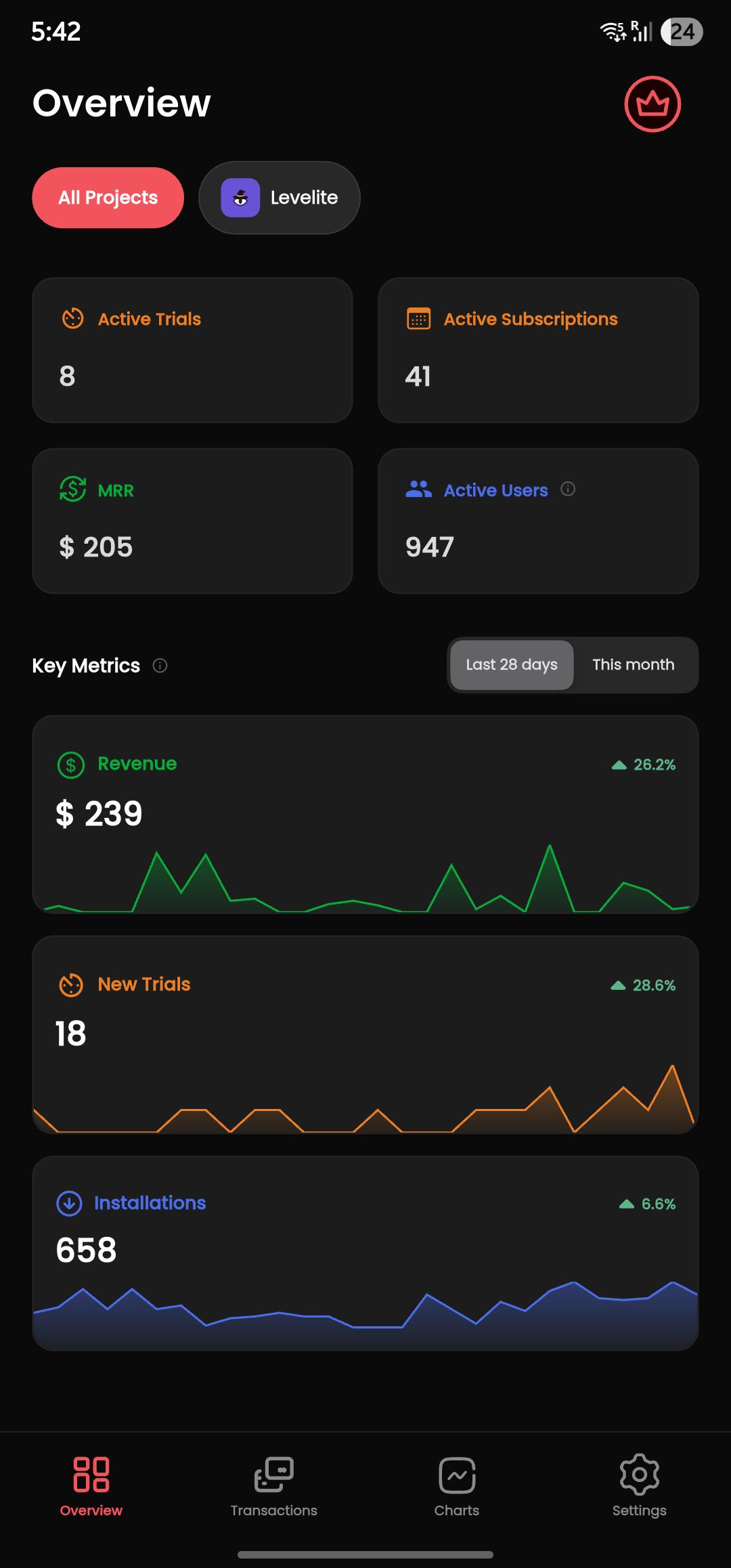Open the Active Users card showing 947
This screenshot has width=731, height=1568.
(538, 521)
